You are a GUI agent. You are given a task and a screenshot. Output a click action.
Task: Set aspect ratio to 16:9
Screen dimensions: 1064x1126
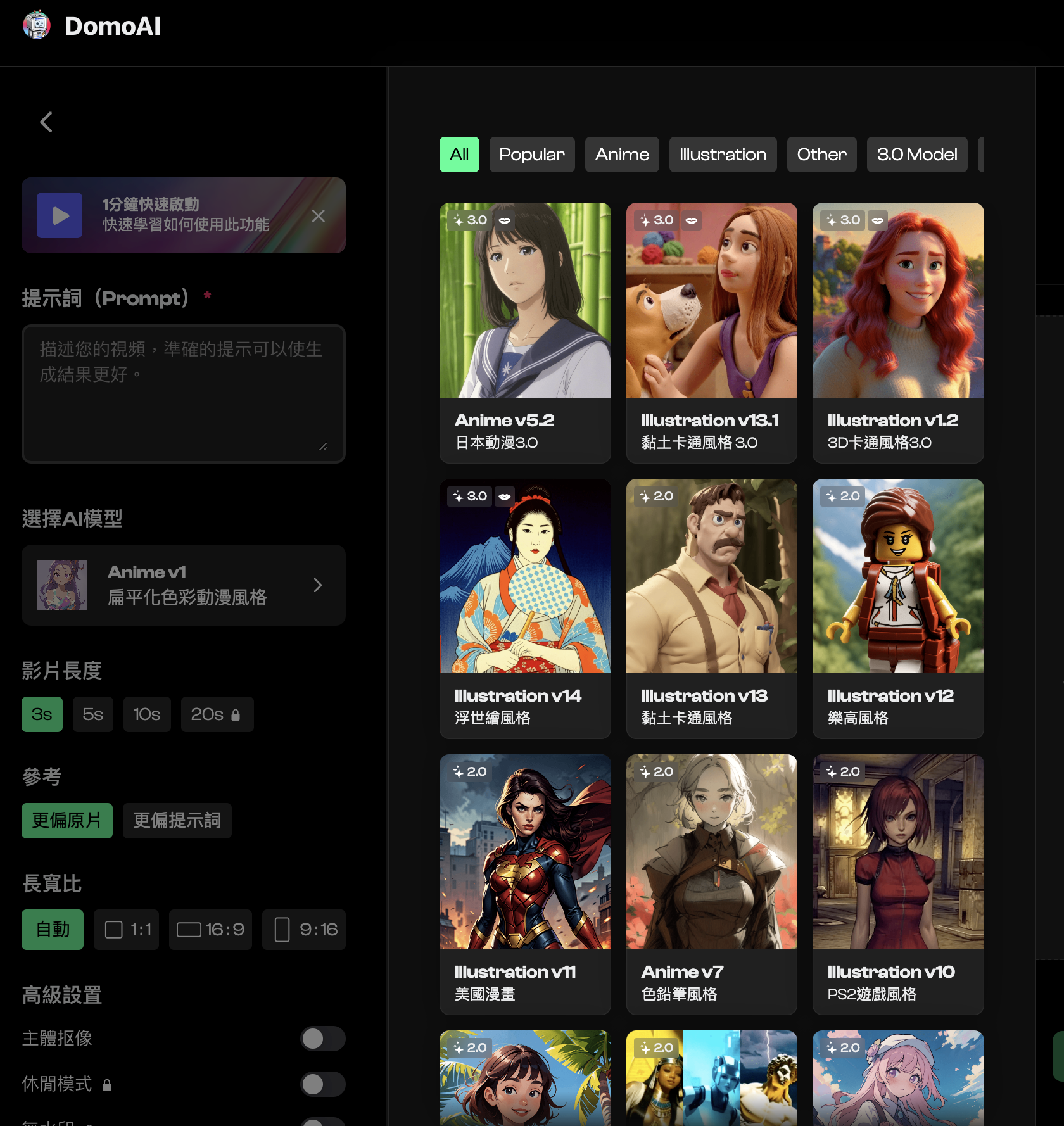tap(210, 930)
